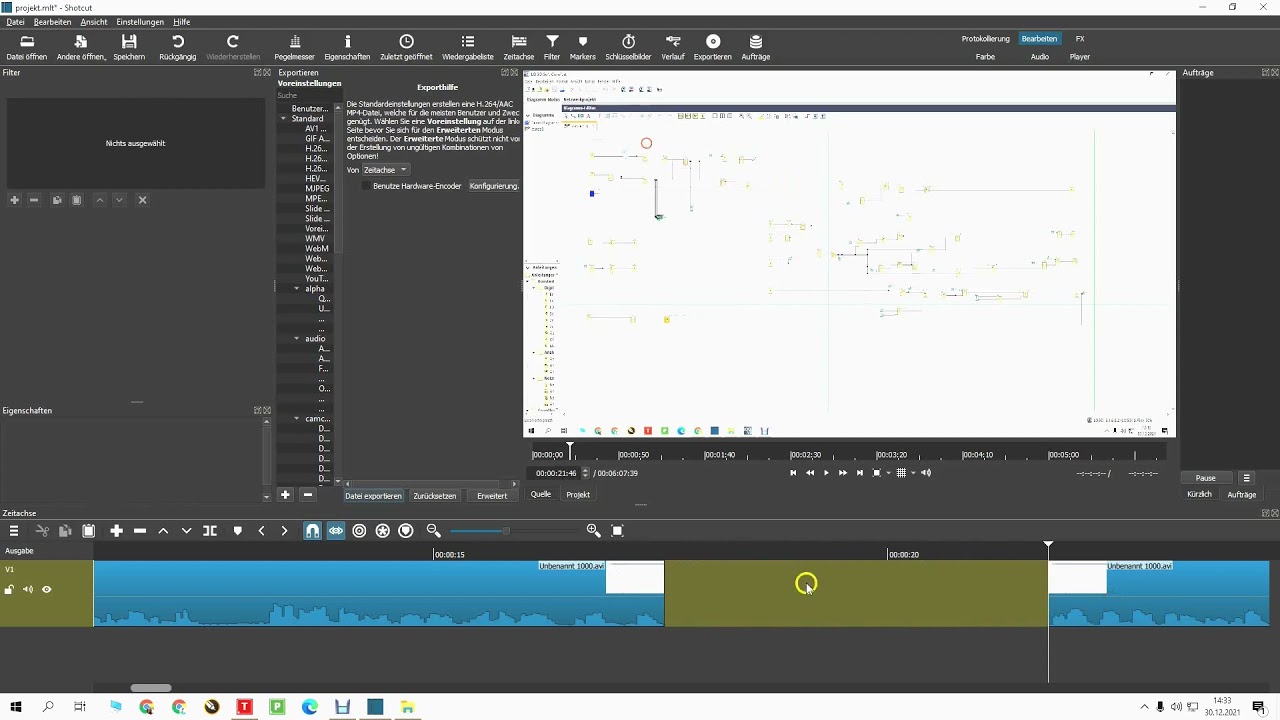
Task: Jump to previous marker arrow
Action: pyautogui.click(x=262, y=531)
